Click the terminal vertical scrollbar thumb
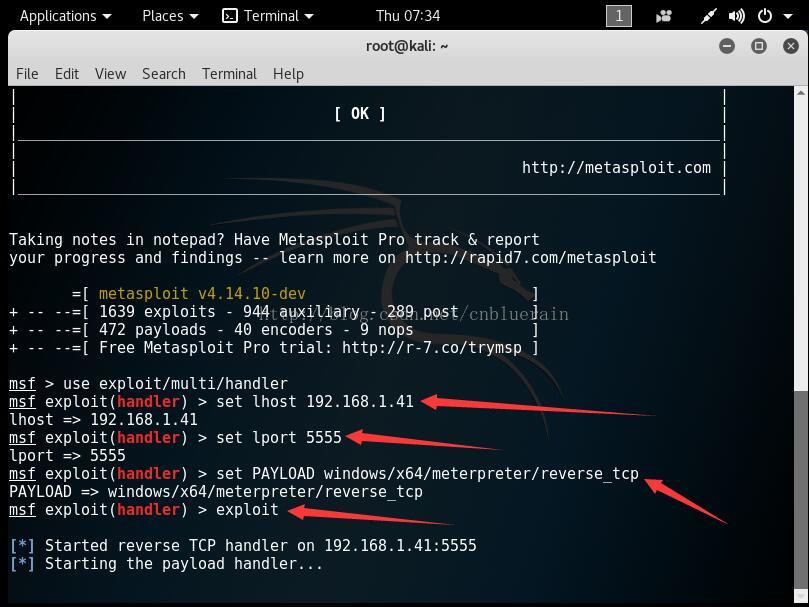The width and height of the screenshot is (809, 607). [x=801, y=490]
